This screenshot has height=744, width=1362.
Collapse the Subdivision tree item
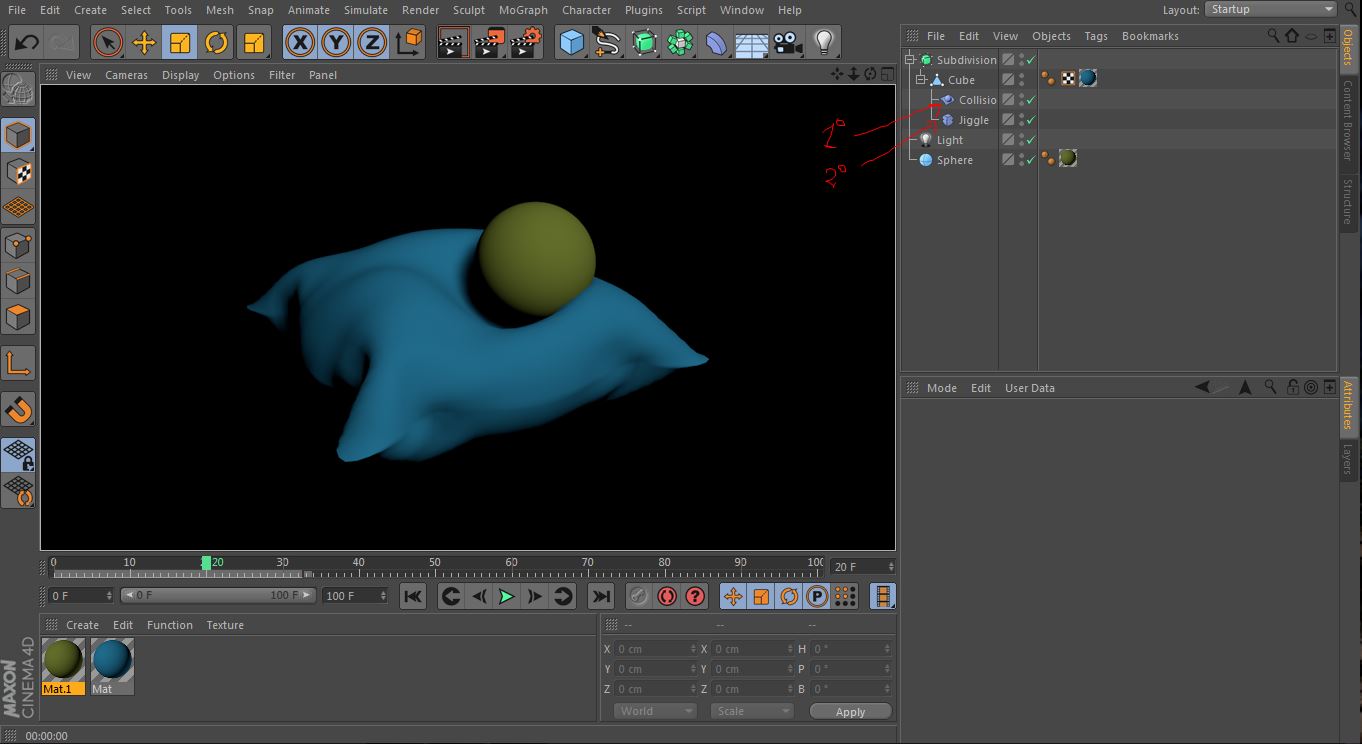[911, 60]
